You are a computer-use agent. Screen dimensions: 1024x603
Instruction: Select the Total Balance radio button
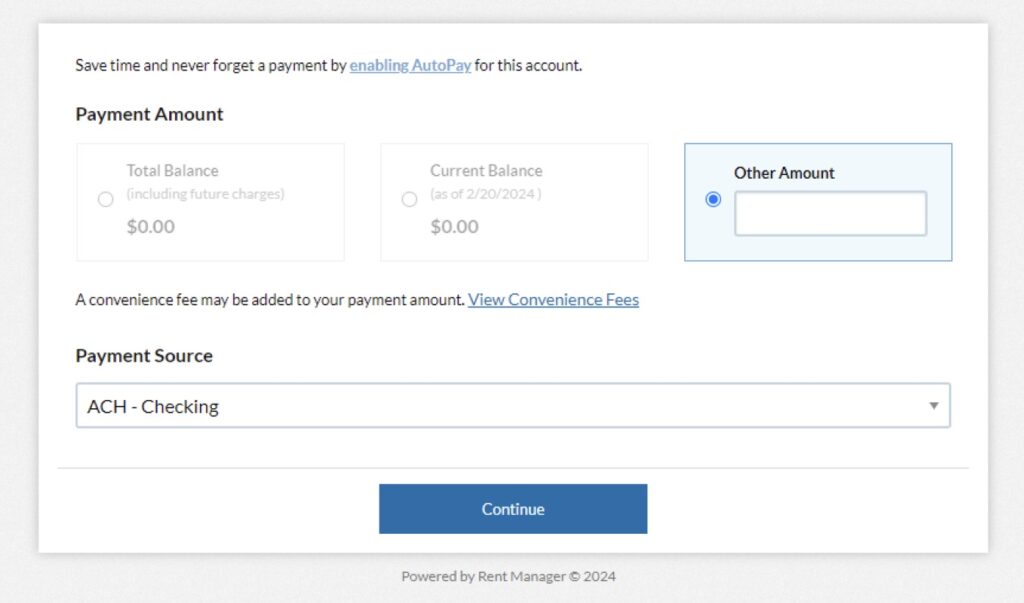pyautogui.click(x=106, y=199)
